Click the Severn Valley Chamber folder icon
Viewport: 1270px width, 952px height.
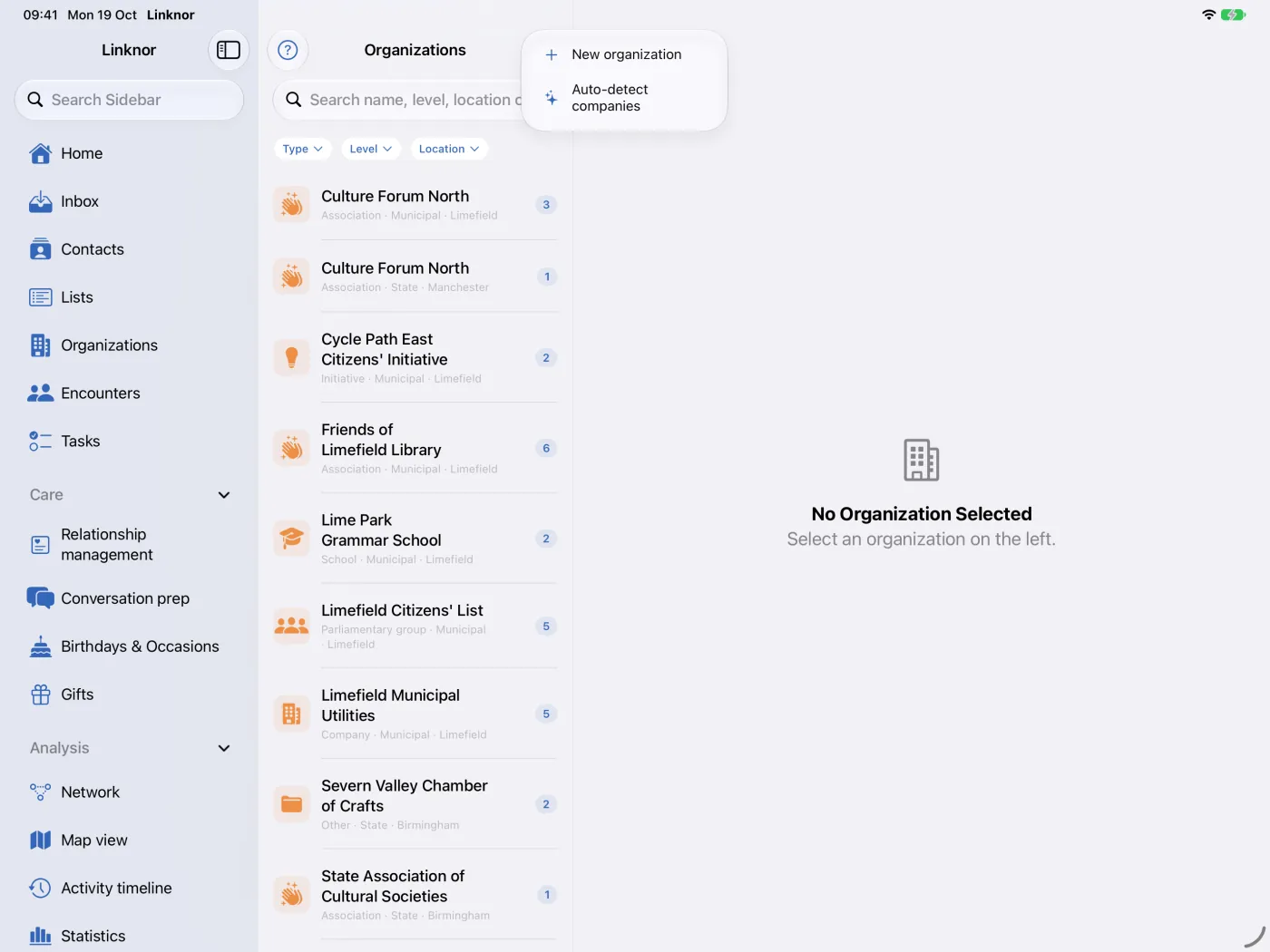(292, 804)
